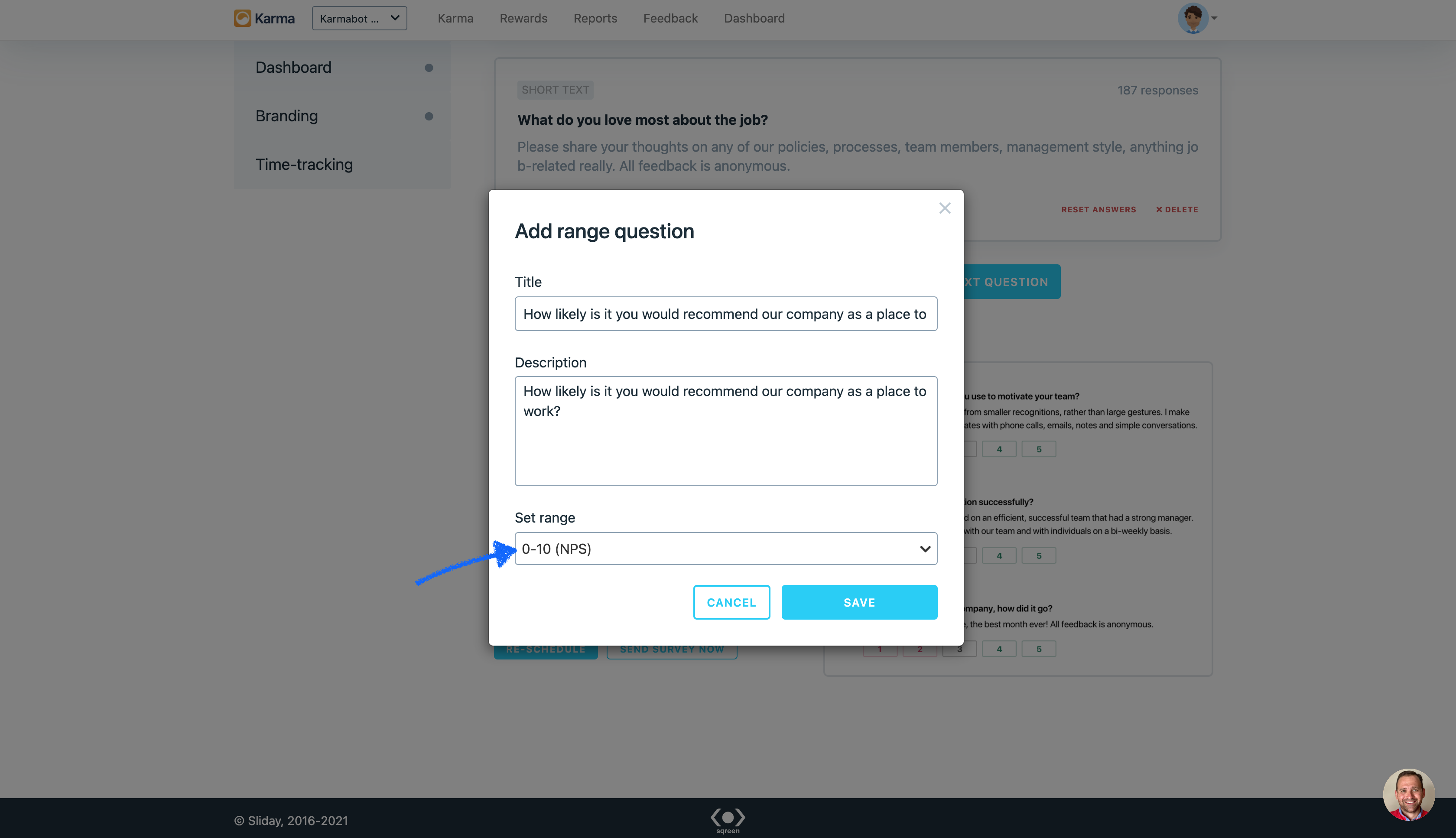Select Time-tracking in the sidebar

[x=304, y=165]
